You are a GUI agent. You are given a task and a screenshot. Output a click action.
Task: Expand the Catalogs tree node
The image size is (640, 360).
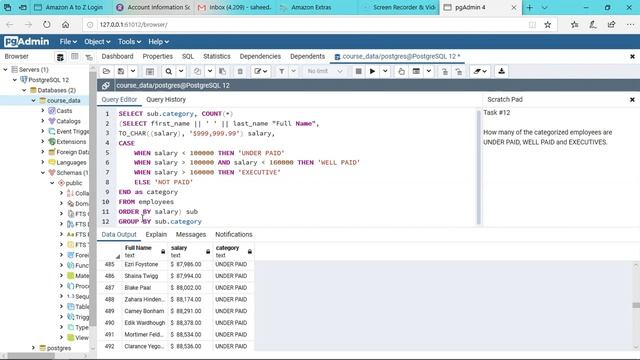point(42,121)
